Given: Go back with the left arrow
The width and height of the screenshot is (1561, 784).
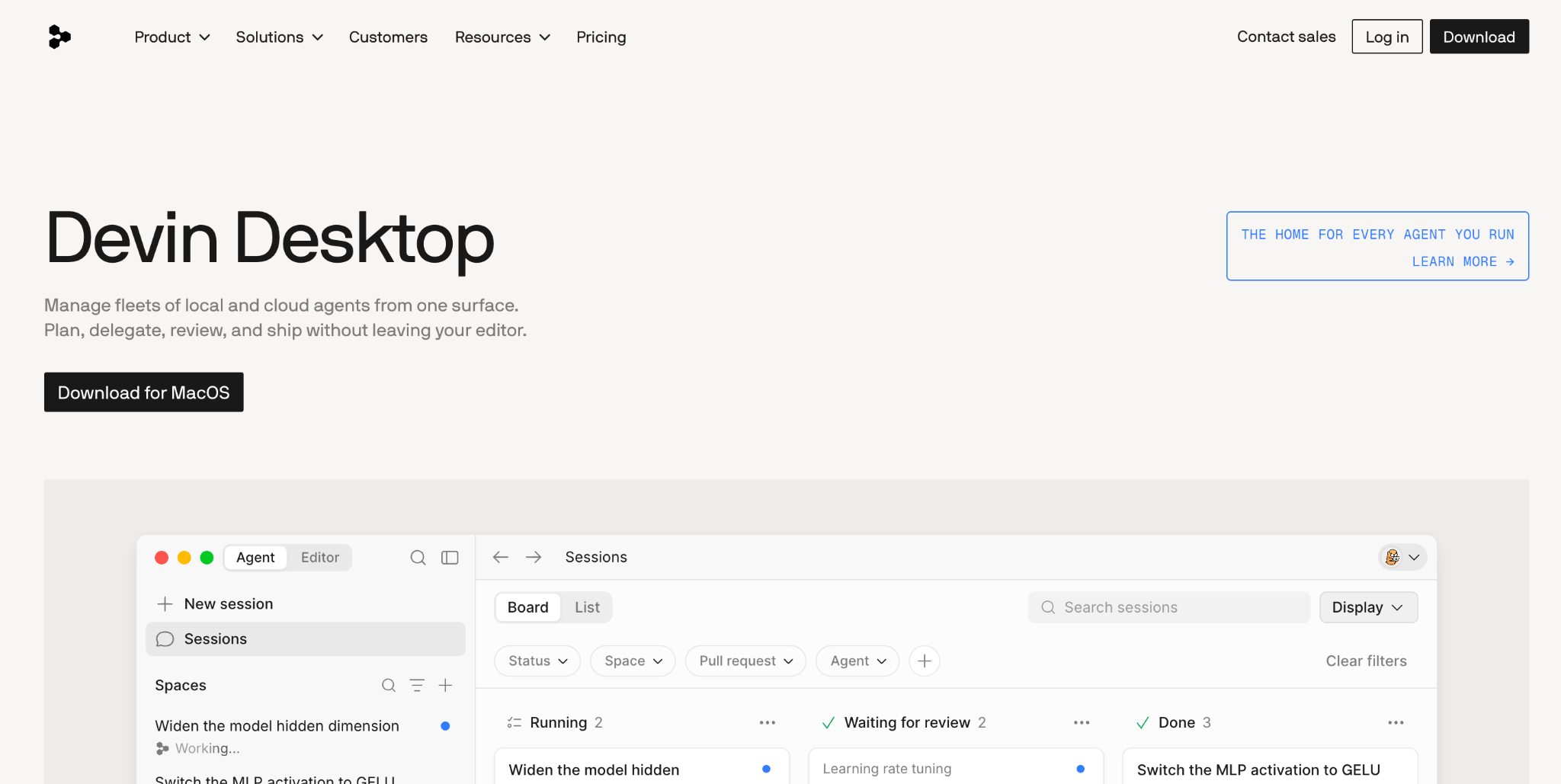Looking at the screenshot, I should [x=501, y=557].
